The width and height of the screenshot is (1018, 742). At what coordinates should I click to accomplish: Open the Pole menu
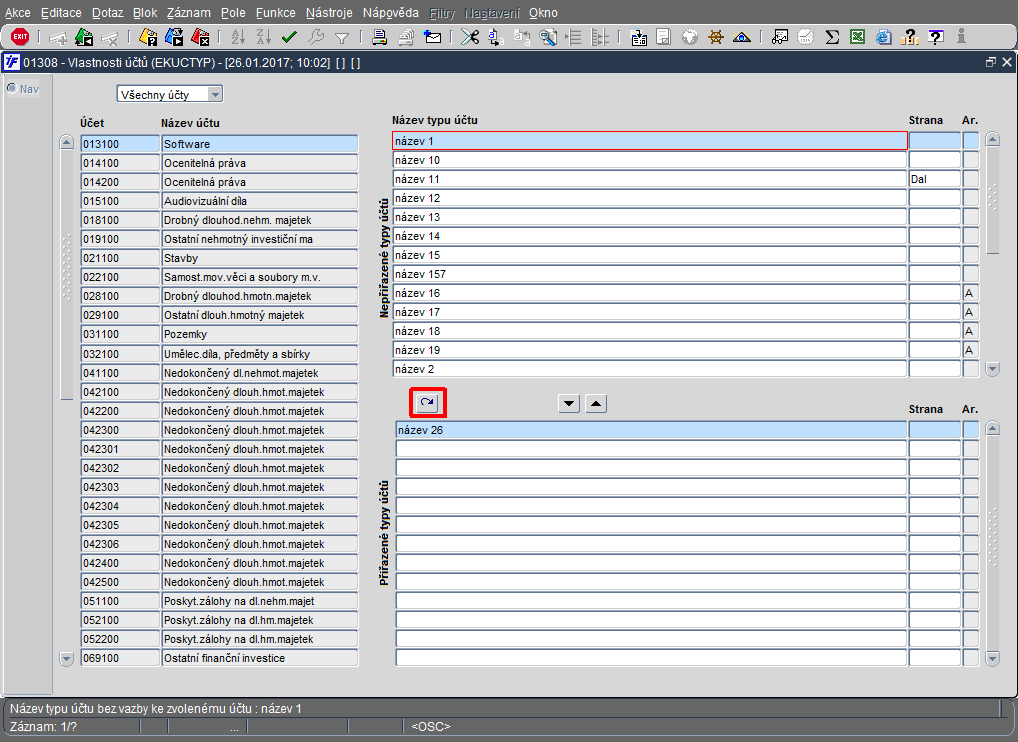(x=233, y=13)
